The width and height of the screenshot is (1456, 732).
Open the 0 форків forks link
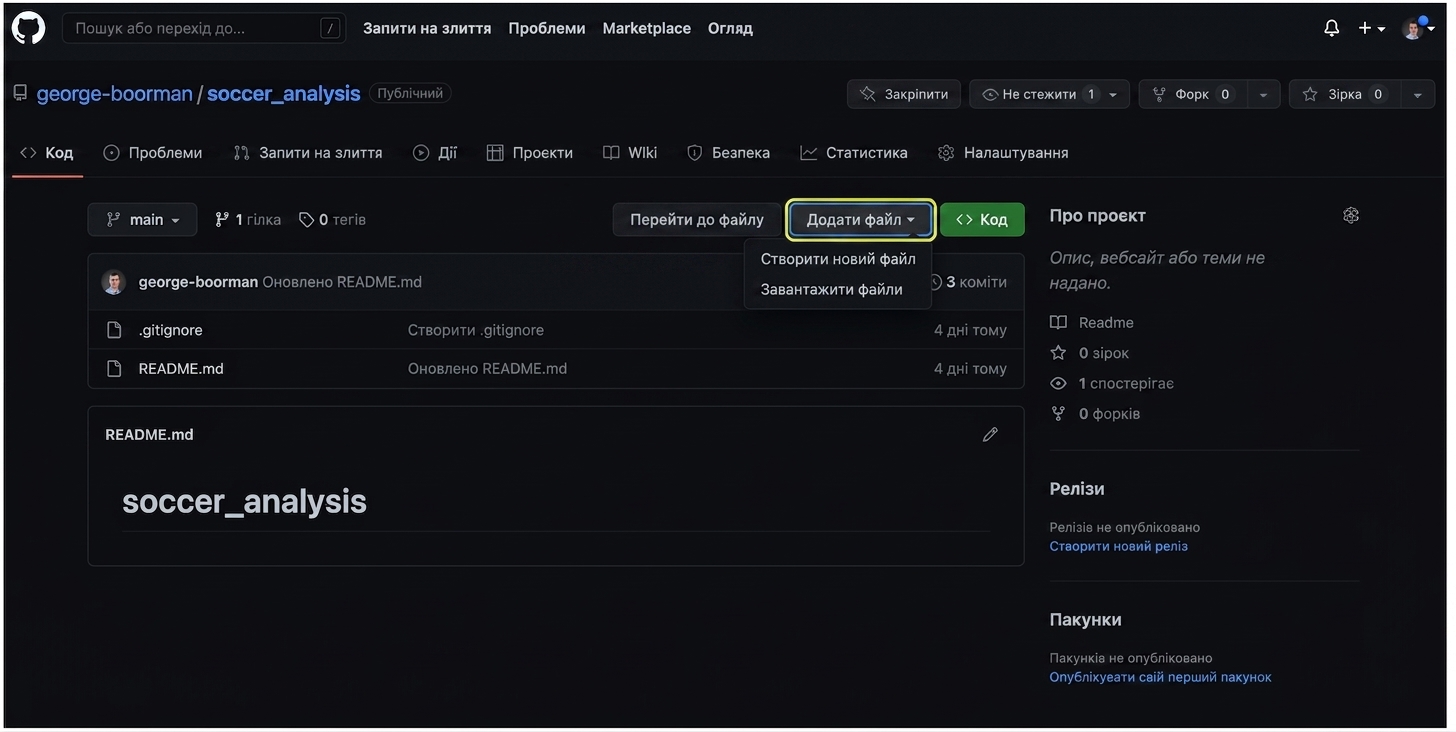click(1095, 413)
